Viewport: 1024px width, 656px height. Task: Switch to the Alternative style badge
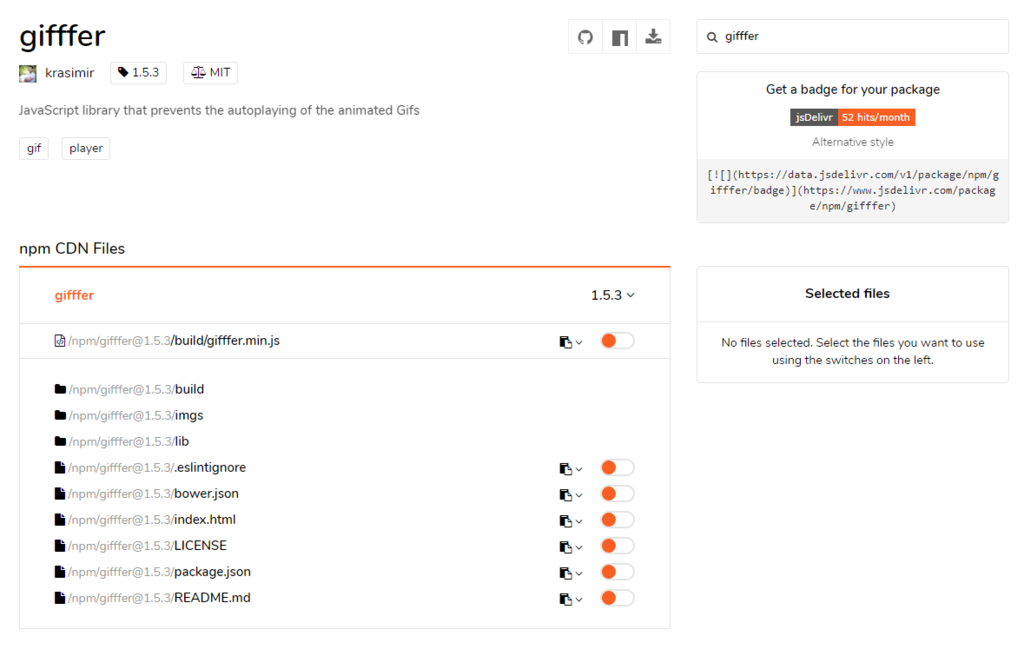[x=852, y=142]
